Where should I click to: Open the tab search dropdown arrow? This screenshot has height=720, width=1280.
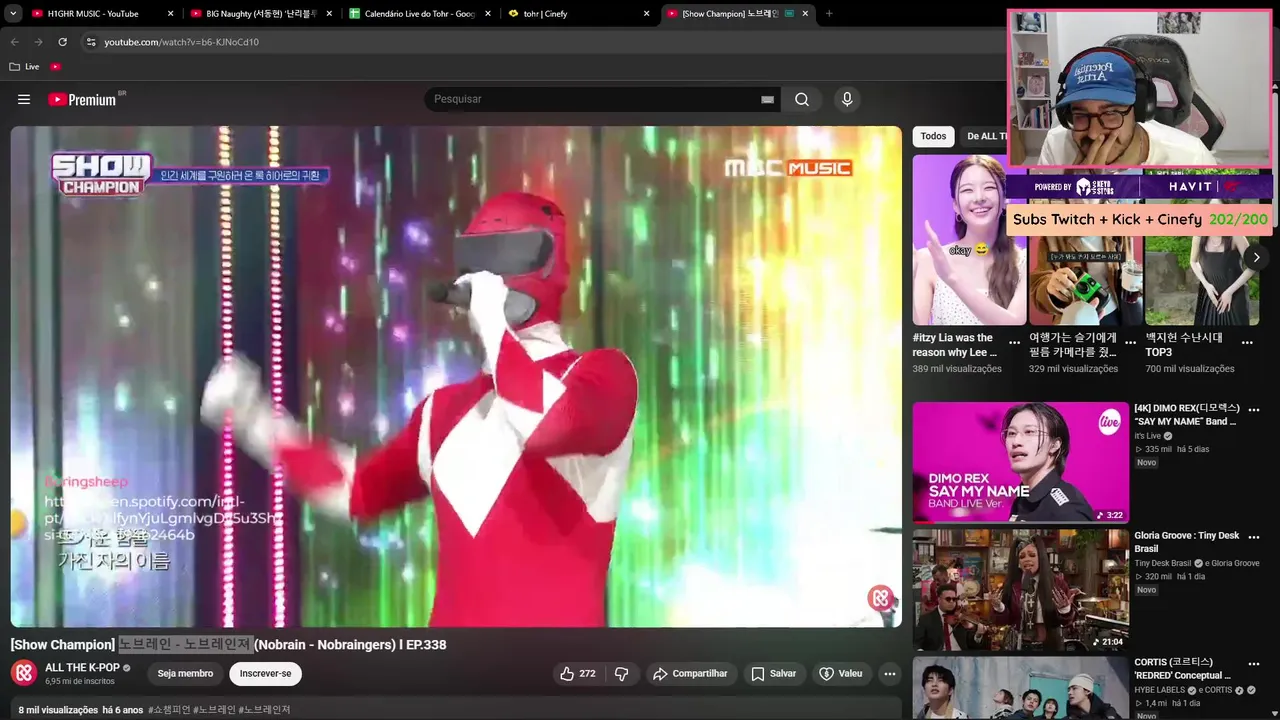coord(13,14)
